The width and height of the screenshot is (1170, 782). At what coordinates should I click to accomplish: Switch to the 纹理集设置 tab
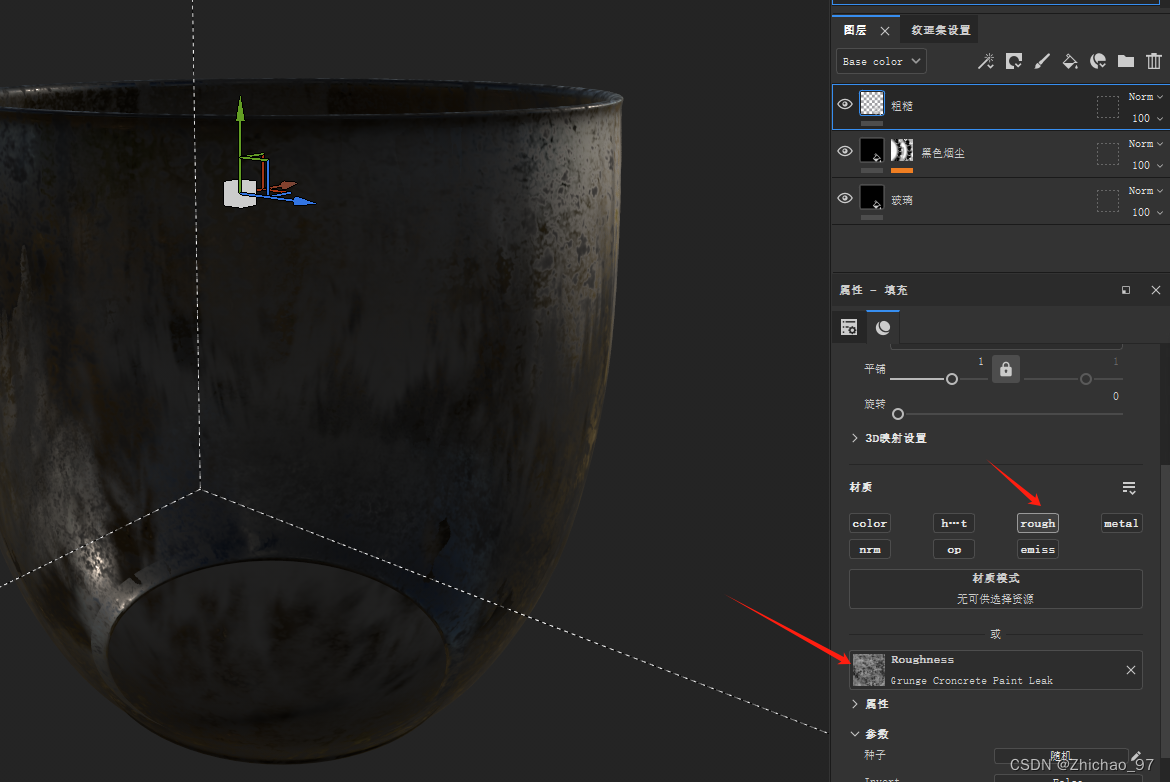point(941,31)
